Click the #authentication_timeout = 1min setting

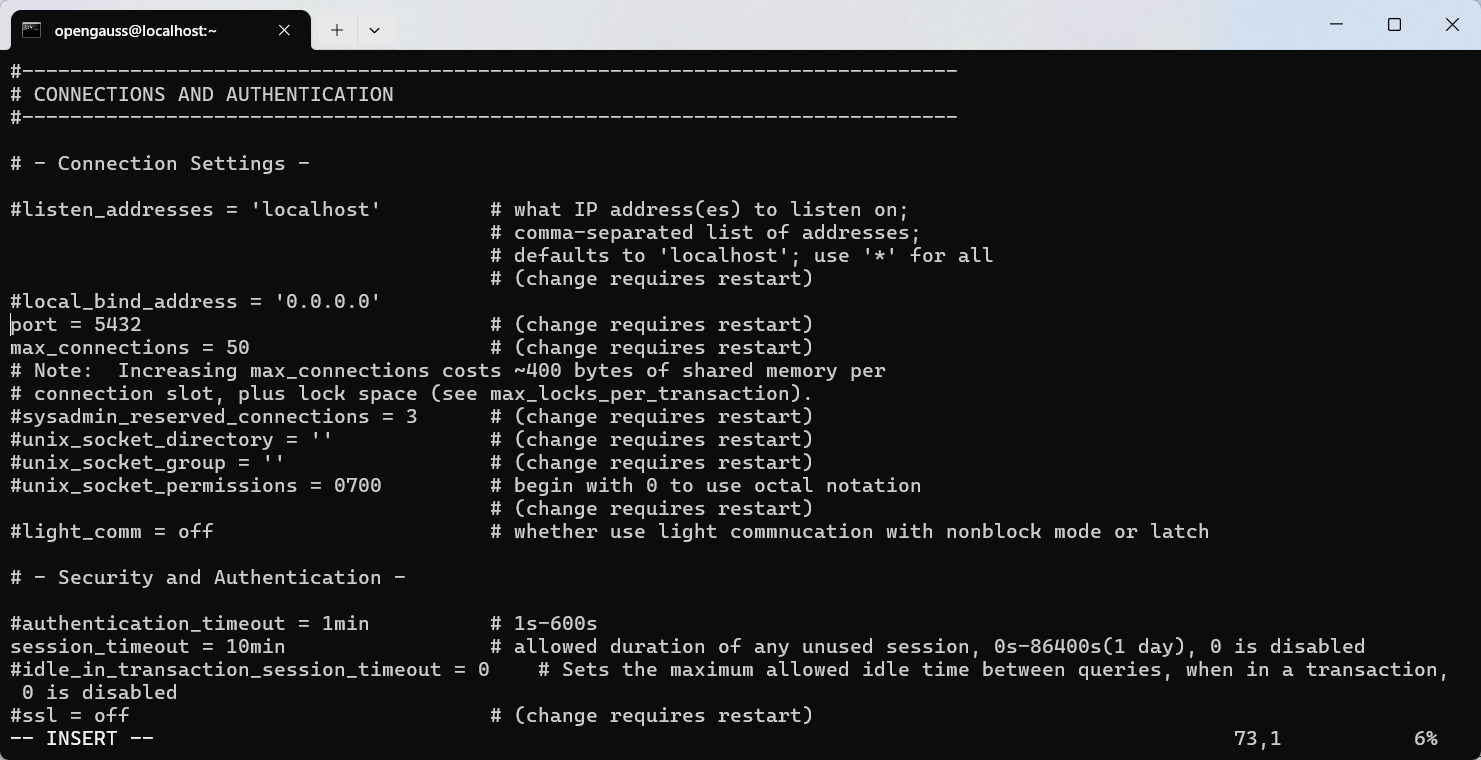click(190, 623)
